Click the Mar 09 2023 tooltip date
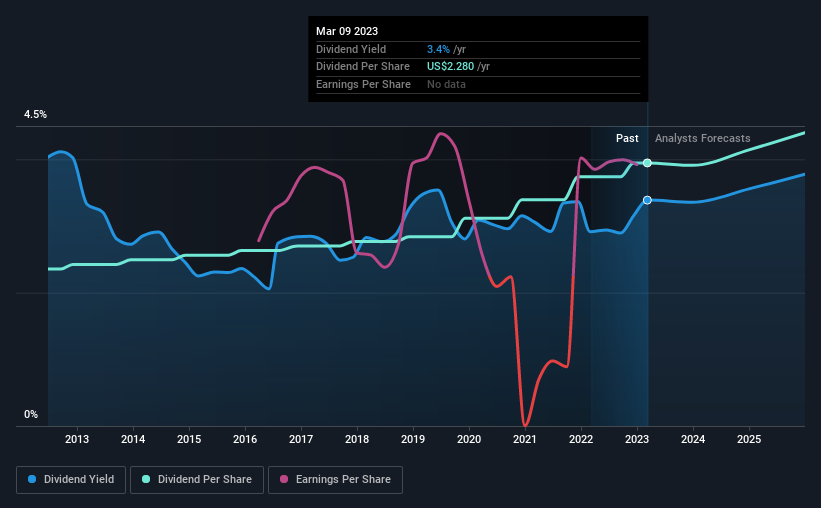 point(347,31)
